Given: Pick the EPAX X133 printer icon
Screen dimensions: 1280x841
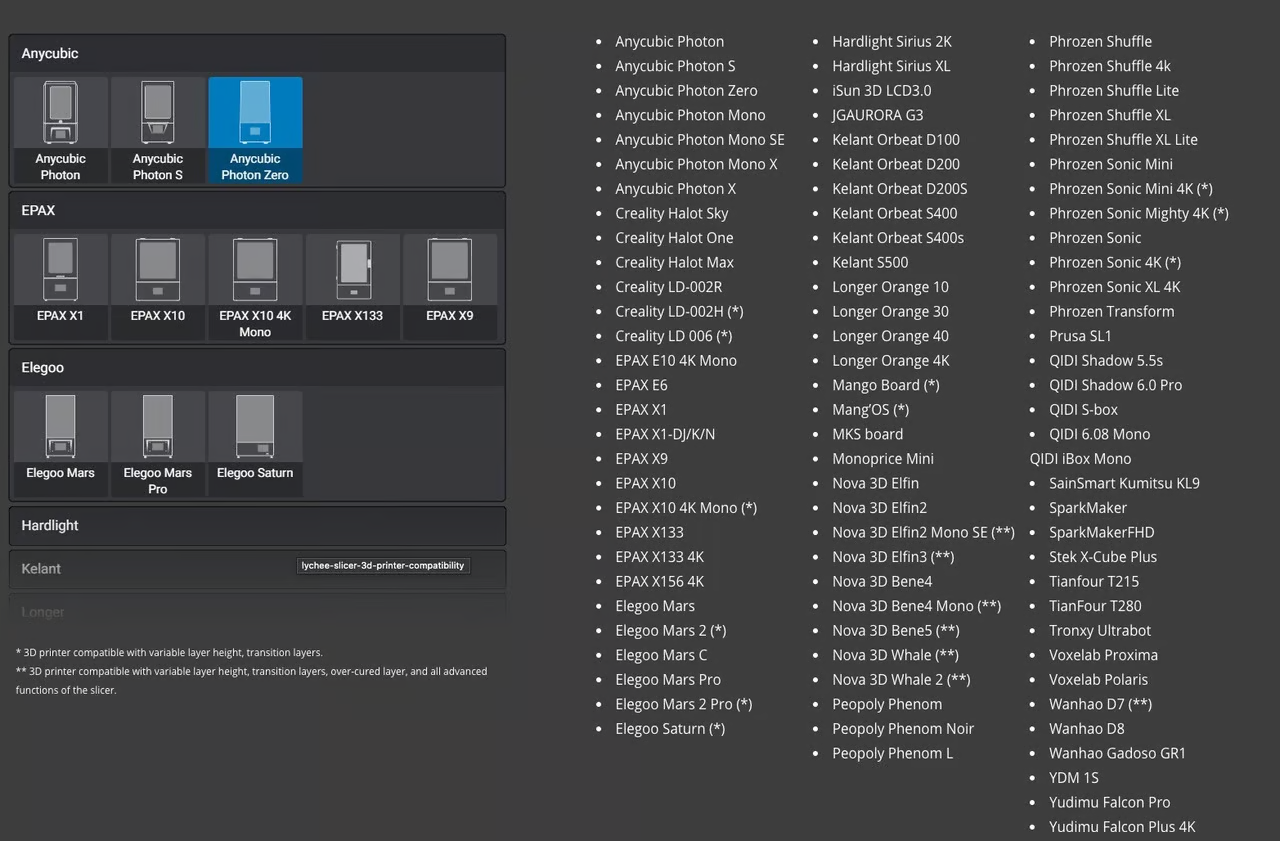Looking at the screenshot, I should tap(352, 286).
